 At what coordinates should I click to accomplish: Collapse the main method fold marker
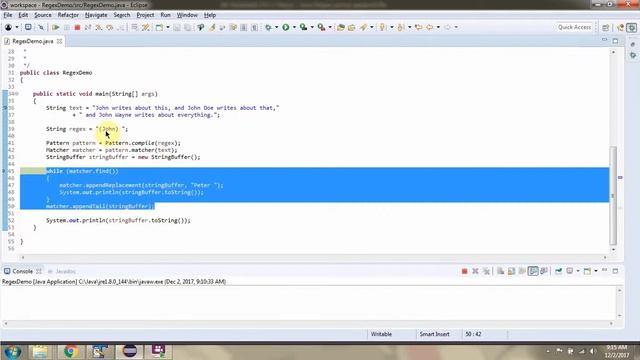17,94
